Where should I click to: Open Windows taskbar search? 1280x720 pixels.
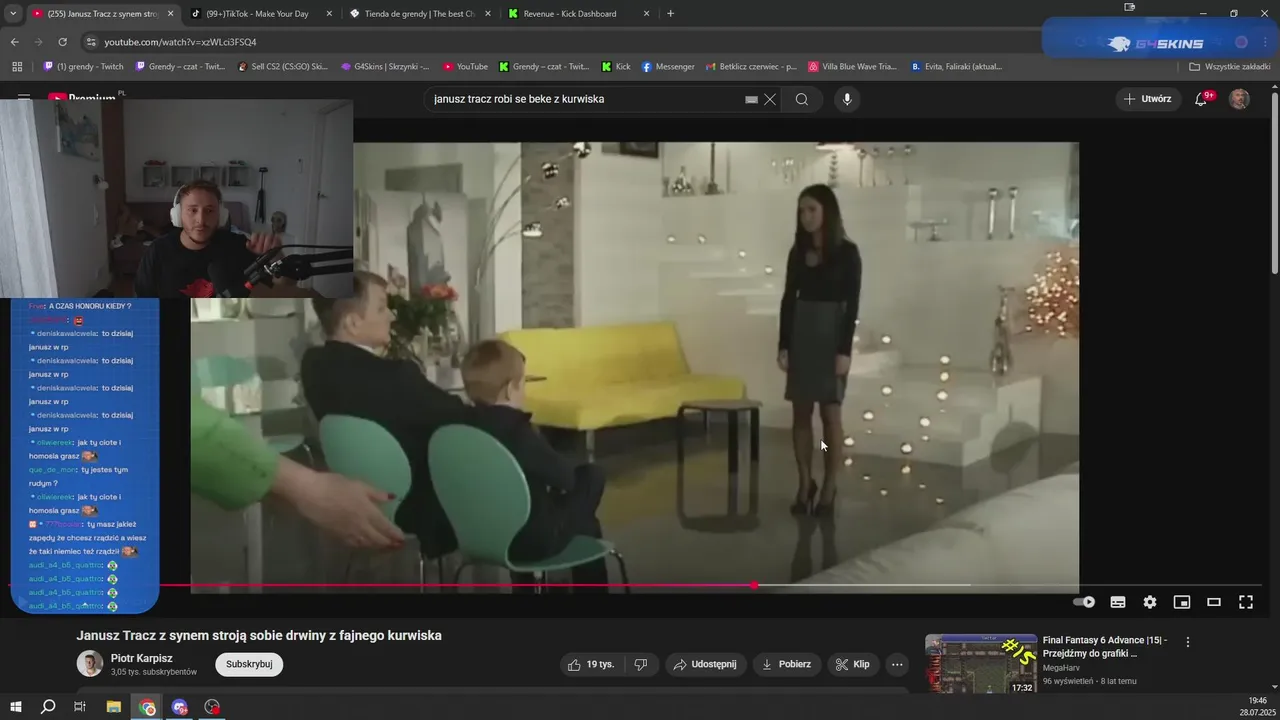coord(48,707)
